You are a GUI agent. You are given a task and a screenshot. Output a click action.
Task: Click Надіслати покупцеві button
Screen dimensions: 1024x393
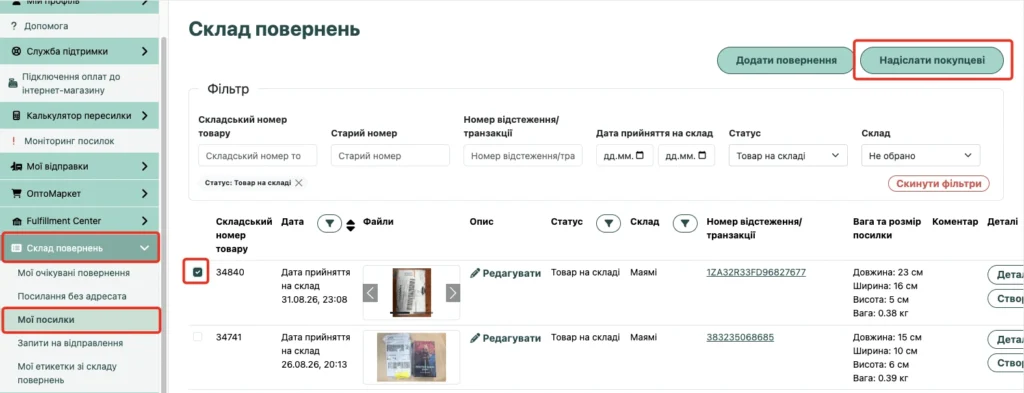tap(931, 60)
